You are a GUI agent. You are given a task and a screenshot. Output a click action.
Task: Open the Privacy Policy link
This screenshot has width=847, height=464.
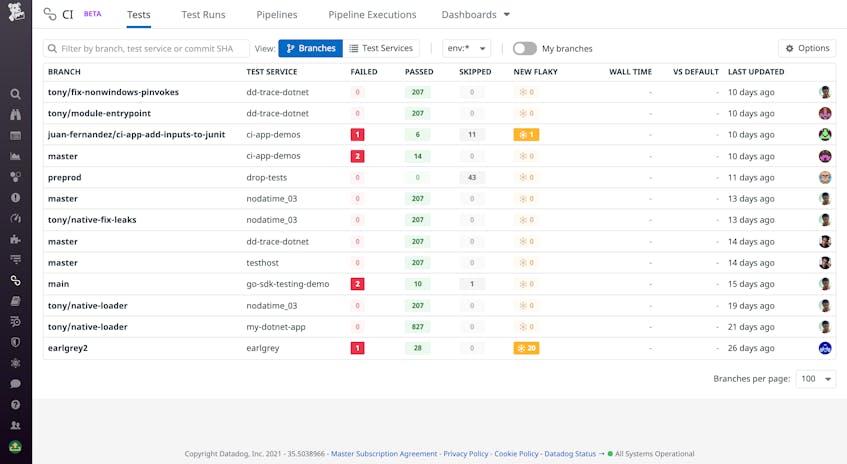(466, 454)
